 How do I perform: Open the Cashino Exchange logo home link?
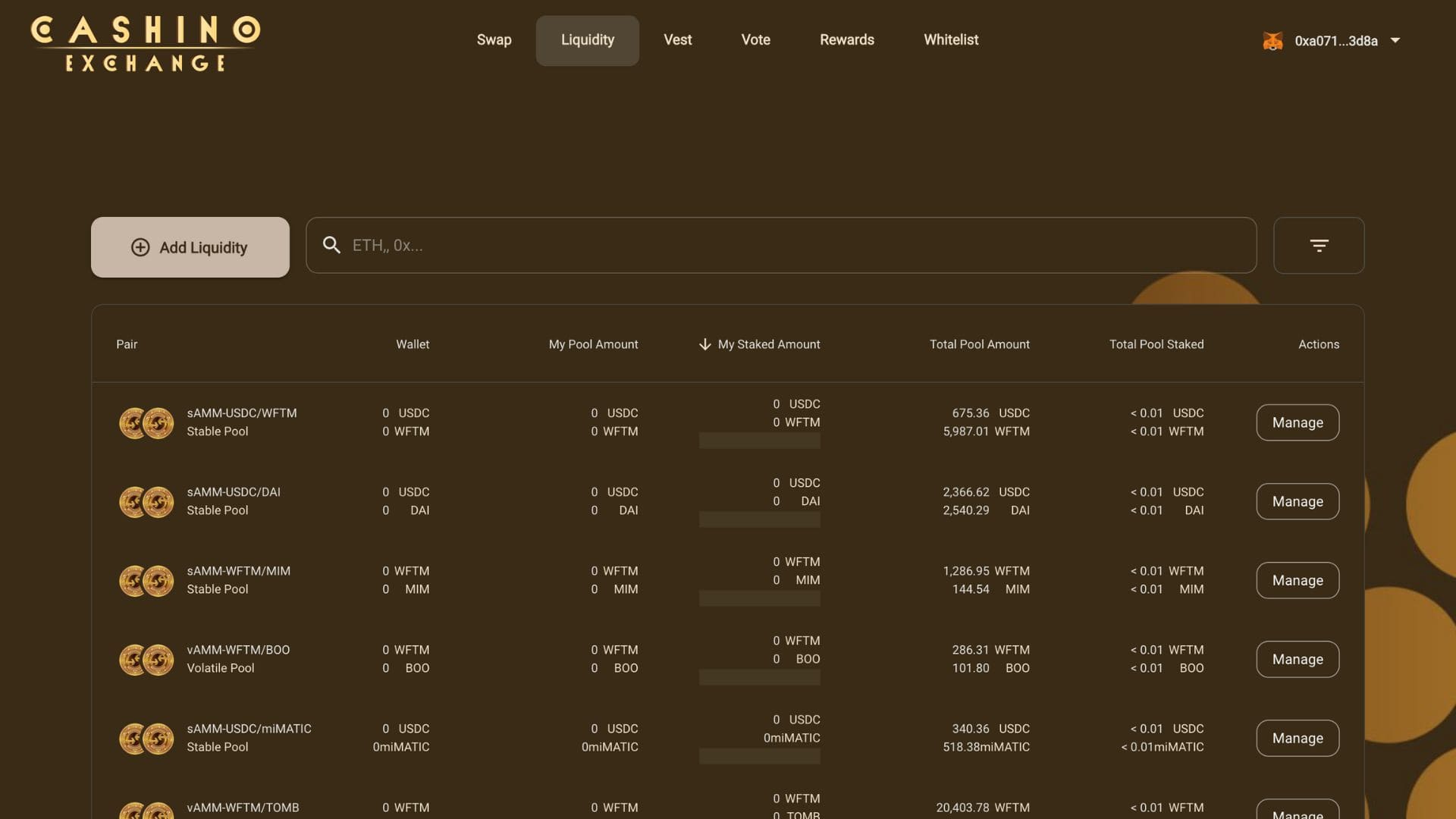[x=146, y=43]
